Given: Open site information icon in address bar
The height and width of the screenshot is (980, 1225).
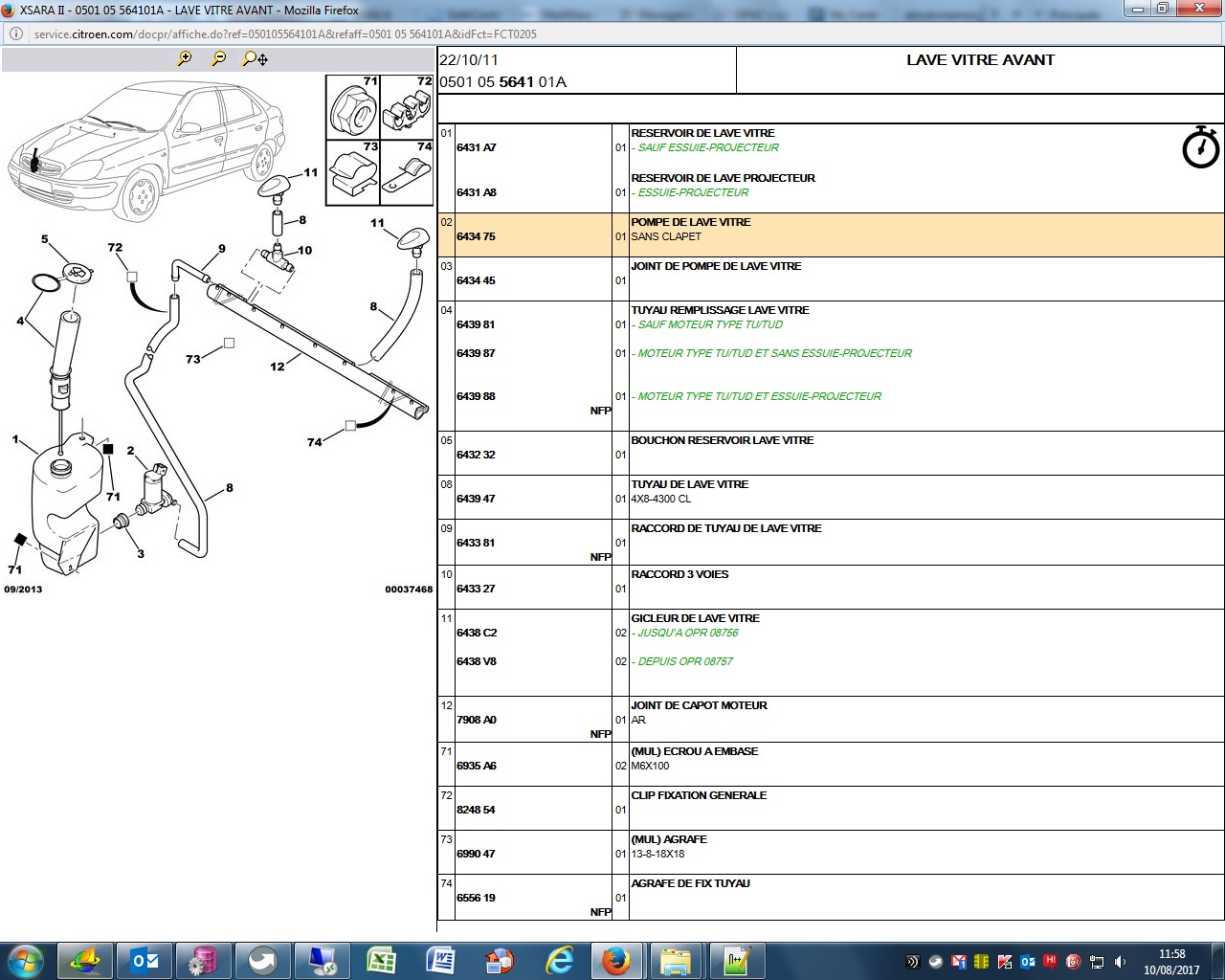Looking at the screenshot, I should pos(16,33).
